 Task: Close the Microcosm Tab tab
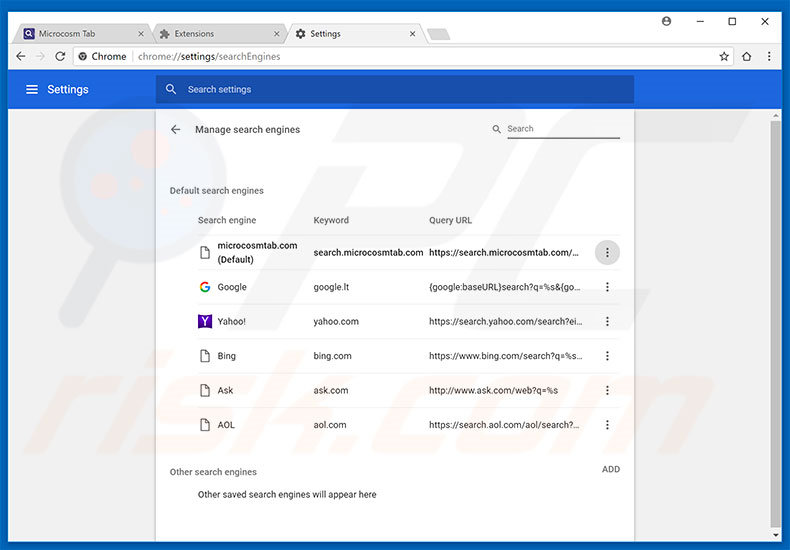141,34
